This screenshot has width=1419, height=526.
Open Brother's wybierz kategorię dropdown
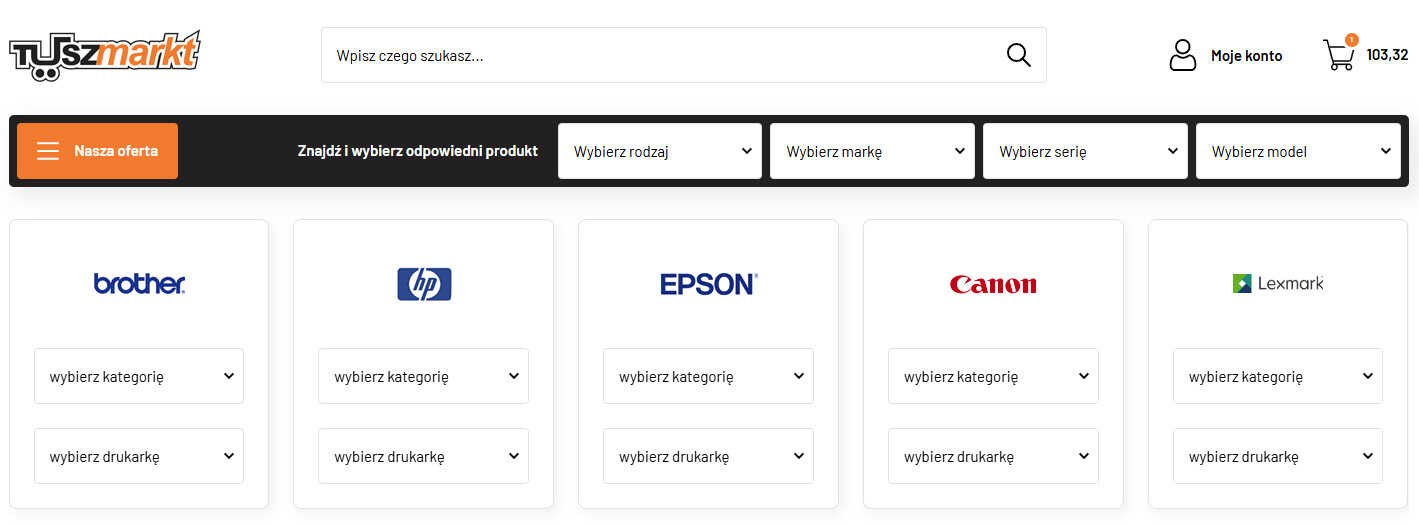tap(139, 376)
